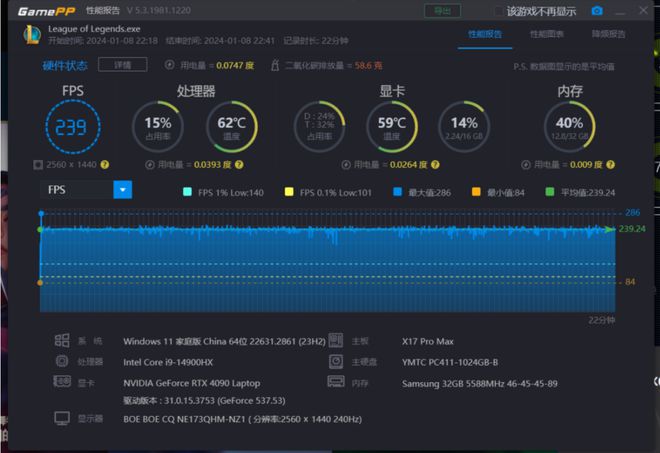
Task: Open the FPS chart metric dropdown arrow
Action: click(122, 190)
